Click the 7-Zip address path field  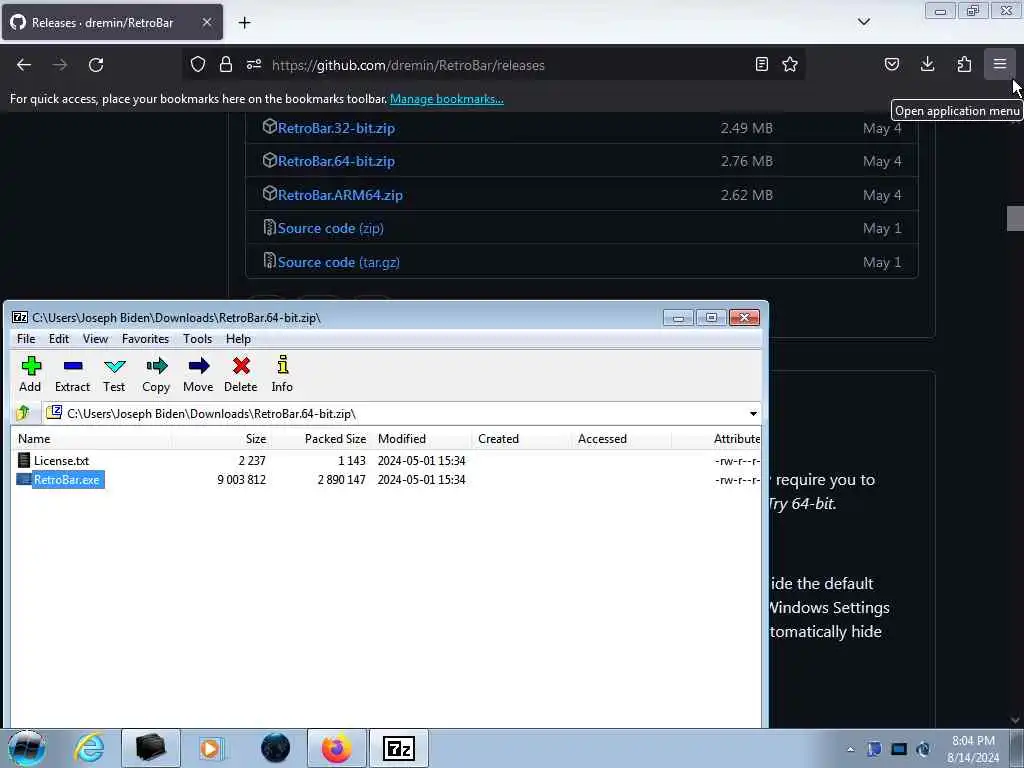(395, 413)
